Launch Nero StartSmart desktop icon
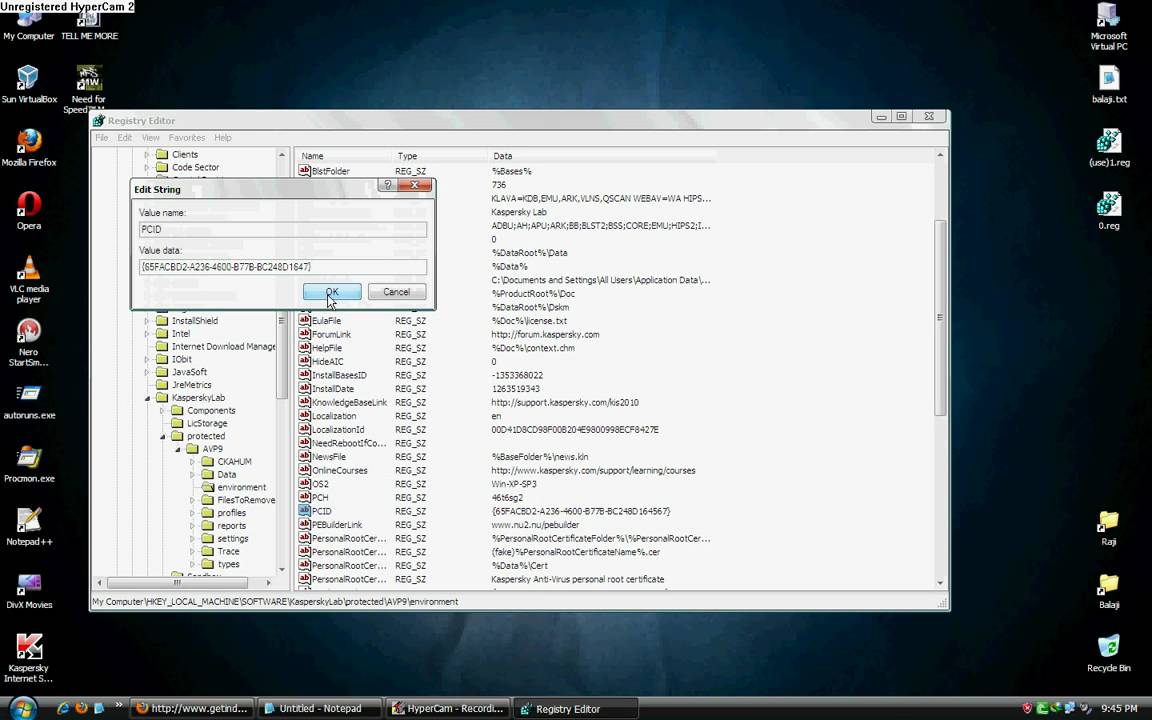This screenshot has width=1152, height=720. pyautogui.click(x=29, y=342)
